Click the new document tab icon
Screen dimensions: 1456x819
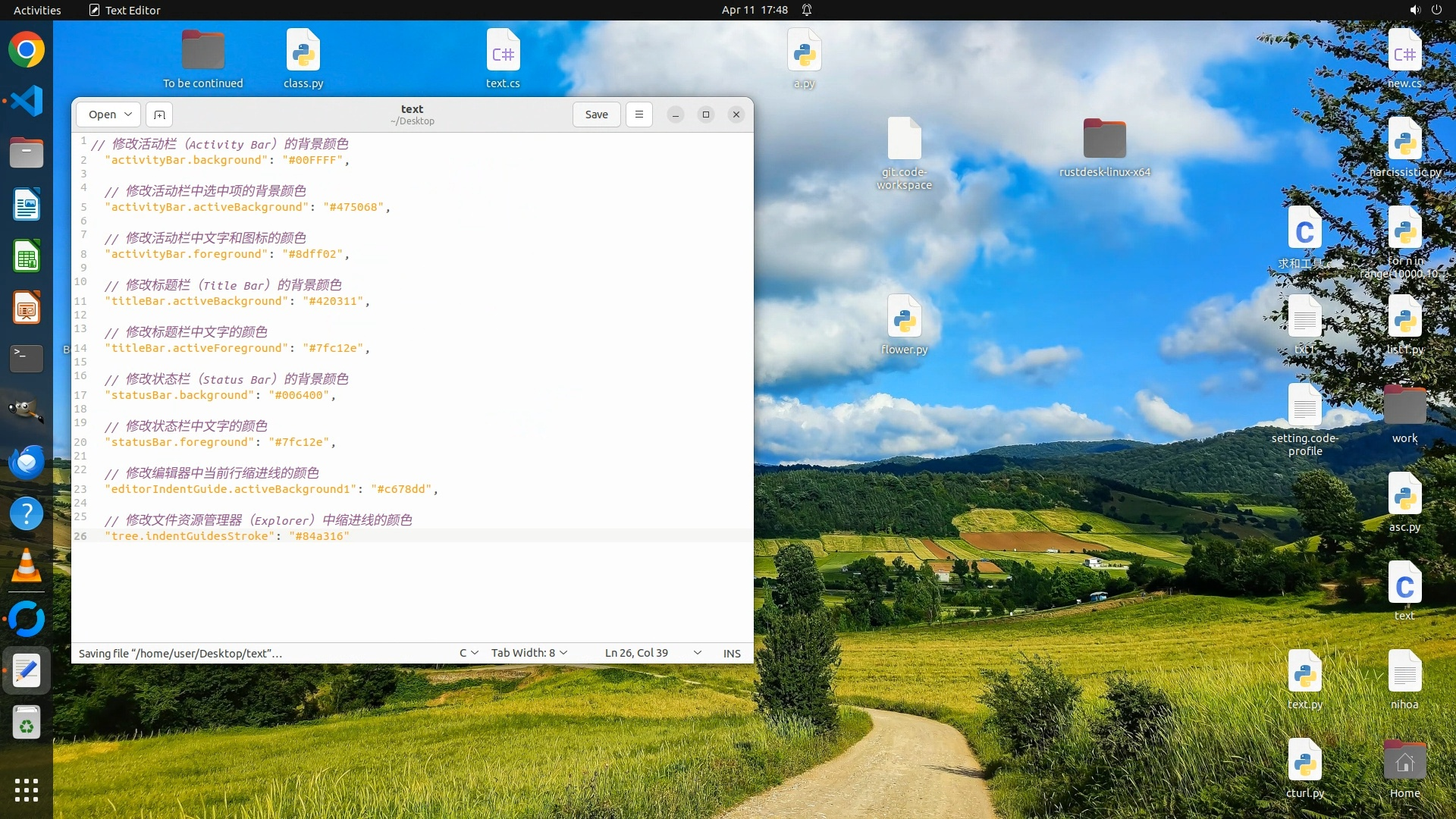tap(159, 115)
